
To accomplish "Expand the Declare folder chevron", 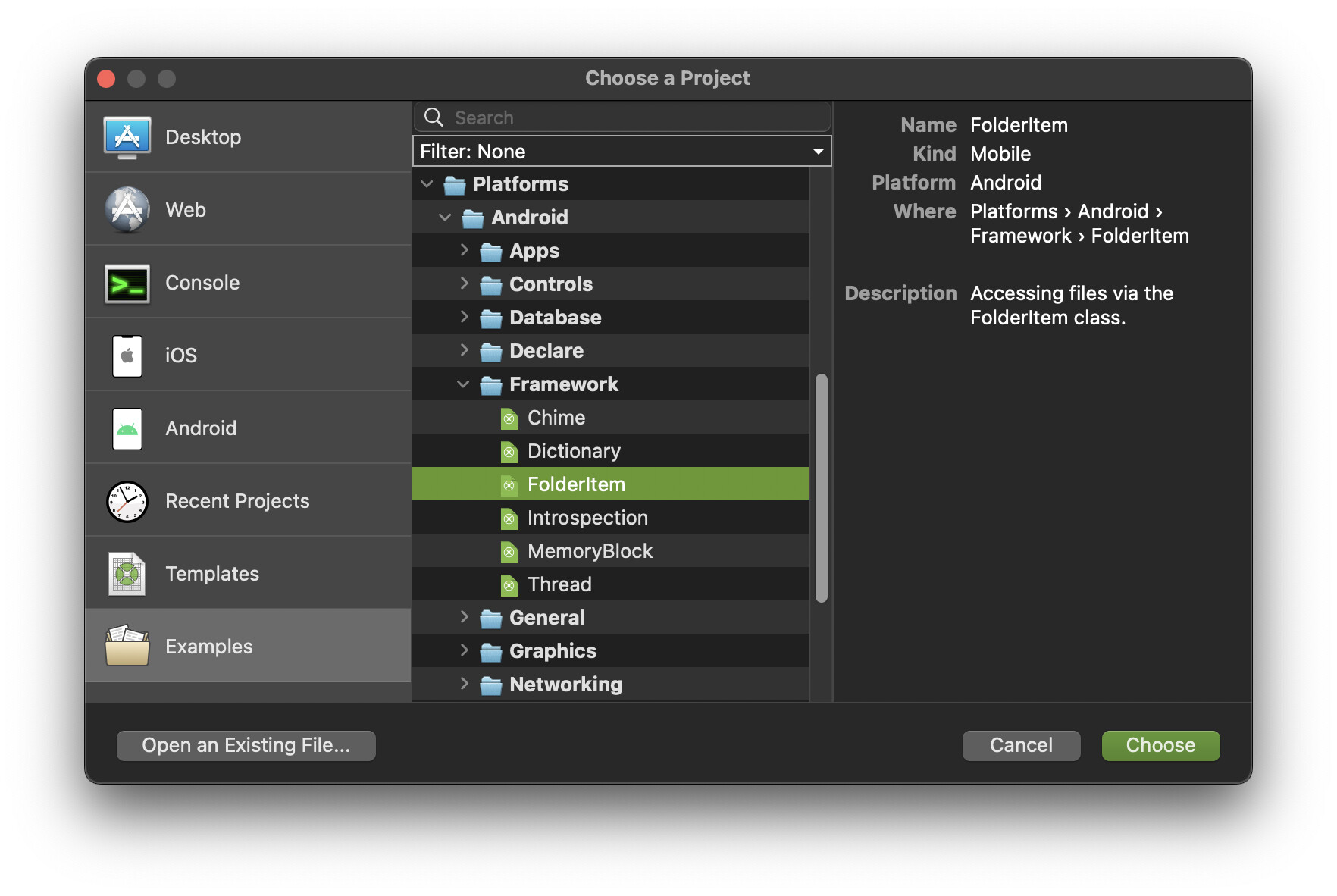I will tap(464, 350).
